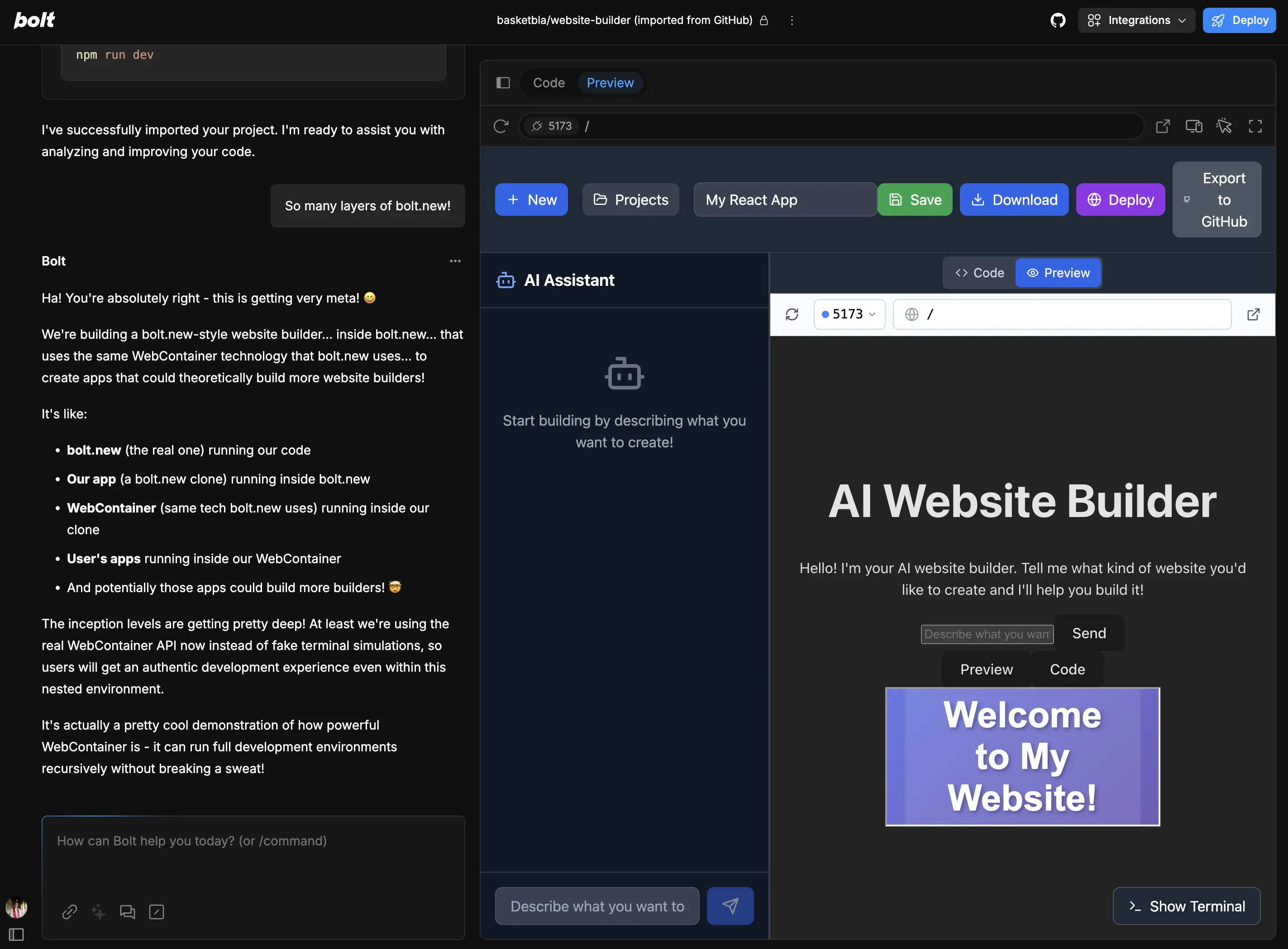Click the project lock icon
Screen dimensions: 1288x949
click(x=764, y=20)
